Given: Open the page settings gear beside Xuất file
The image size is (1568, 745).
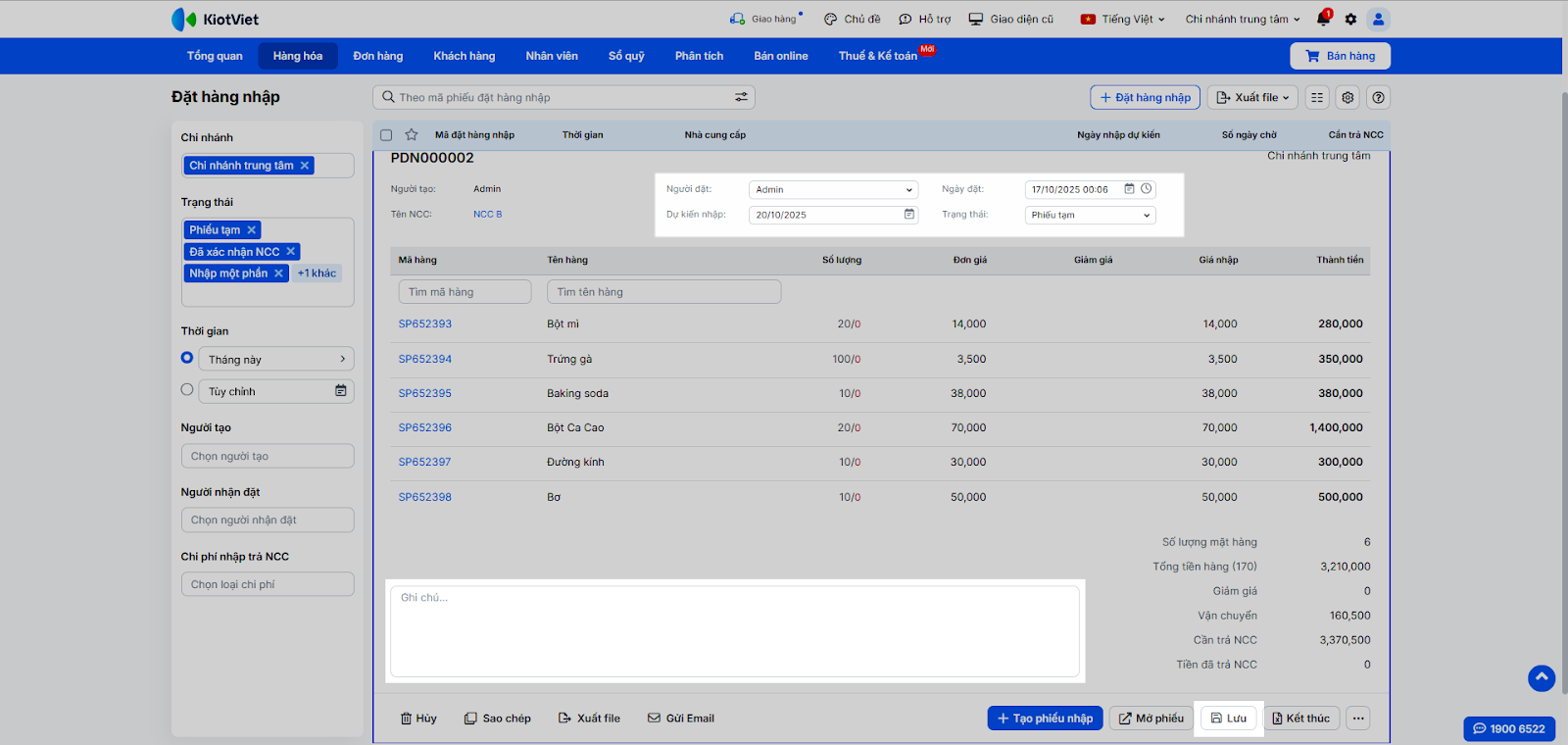Looking at the screenshot, I should [x=1348, y=97].
